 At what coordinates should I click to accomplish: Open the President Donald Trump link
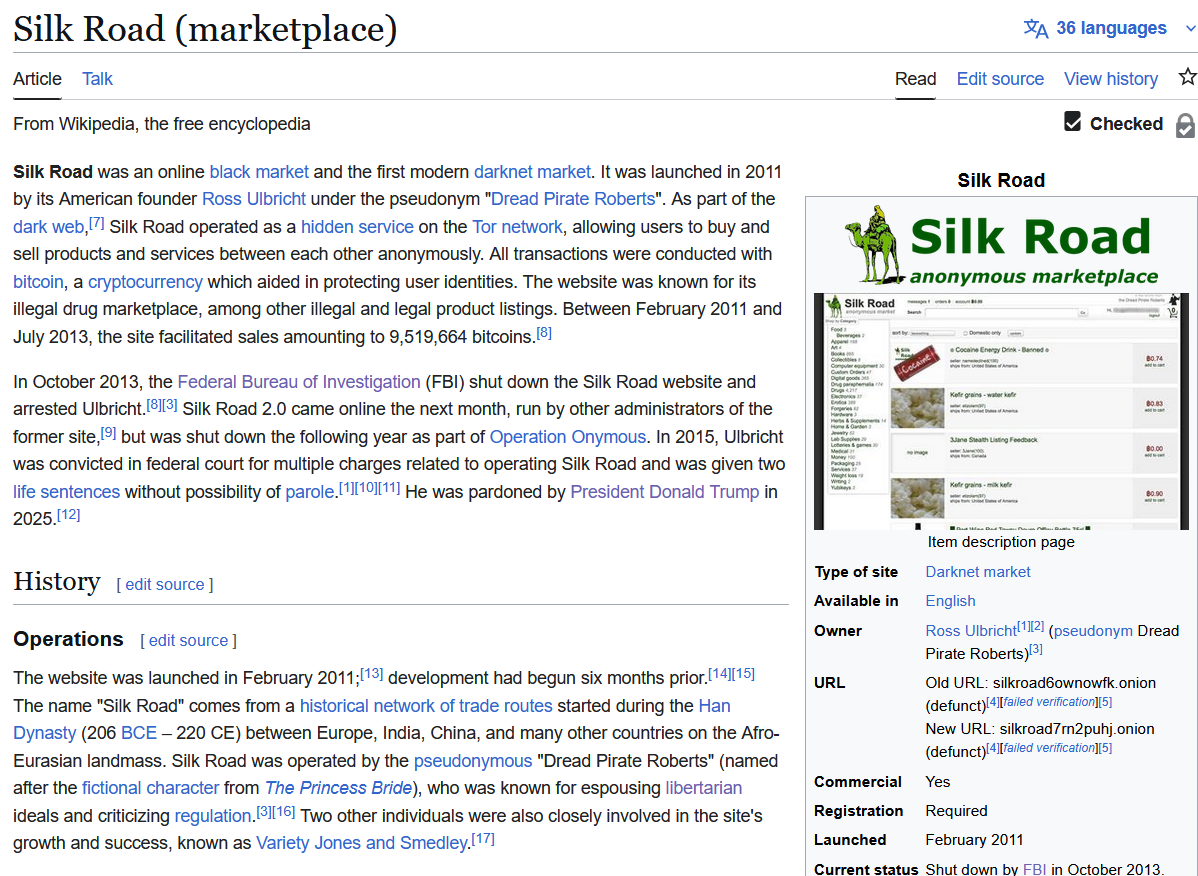click(665, 492)
